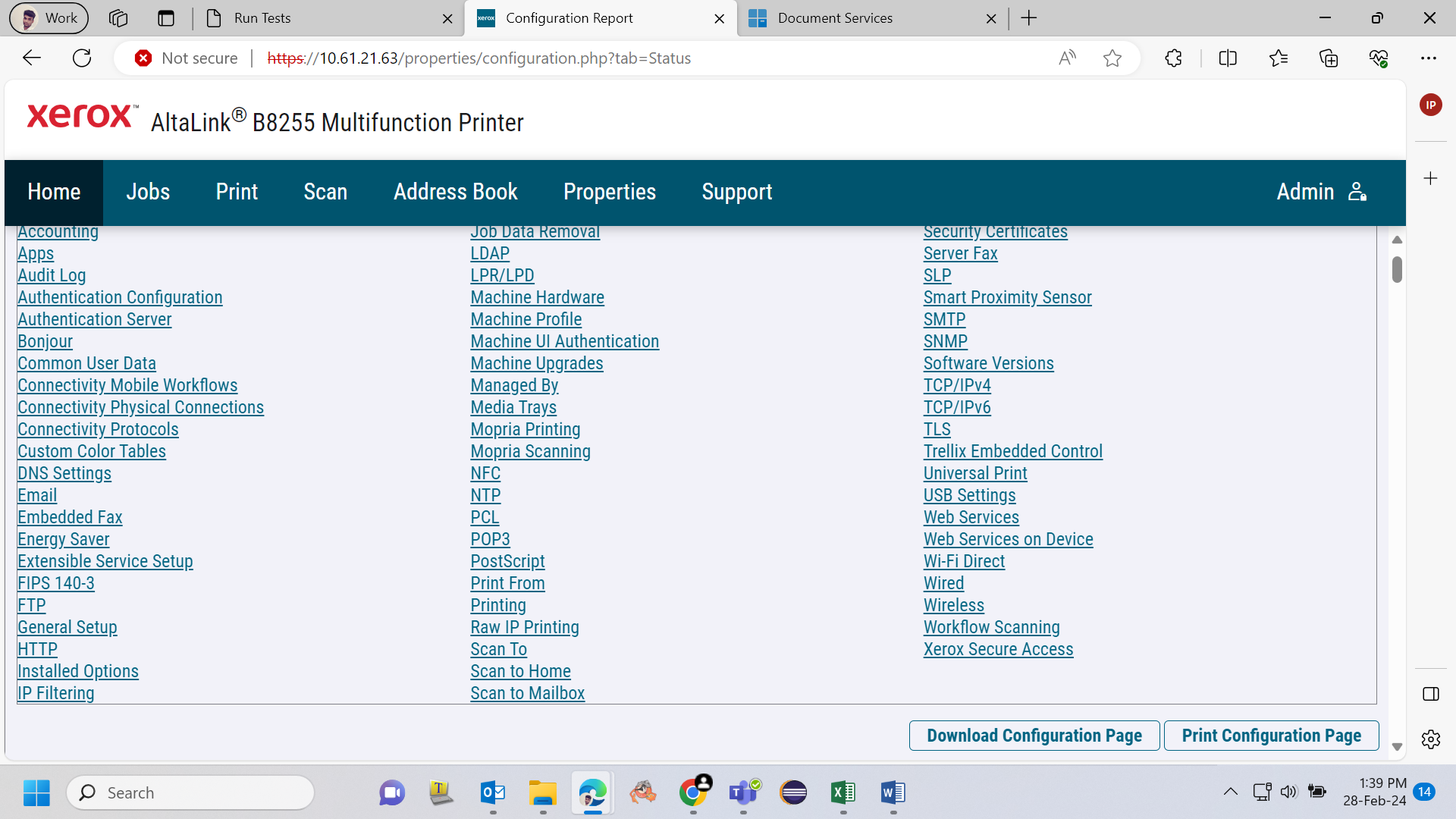Toggle the Split screen icon

pyautogui.click(x=1228, y=58)
